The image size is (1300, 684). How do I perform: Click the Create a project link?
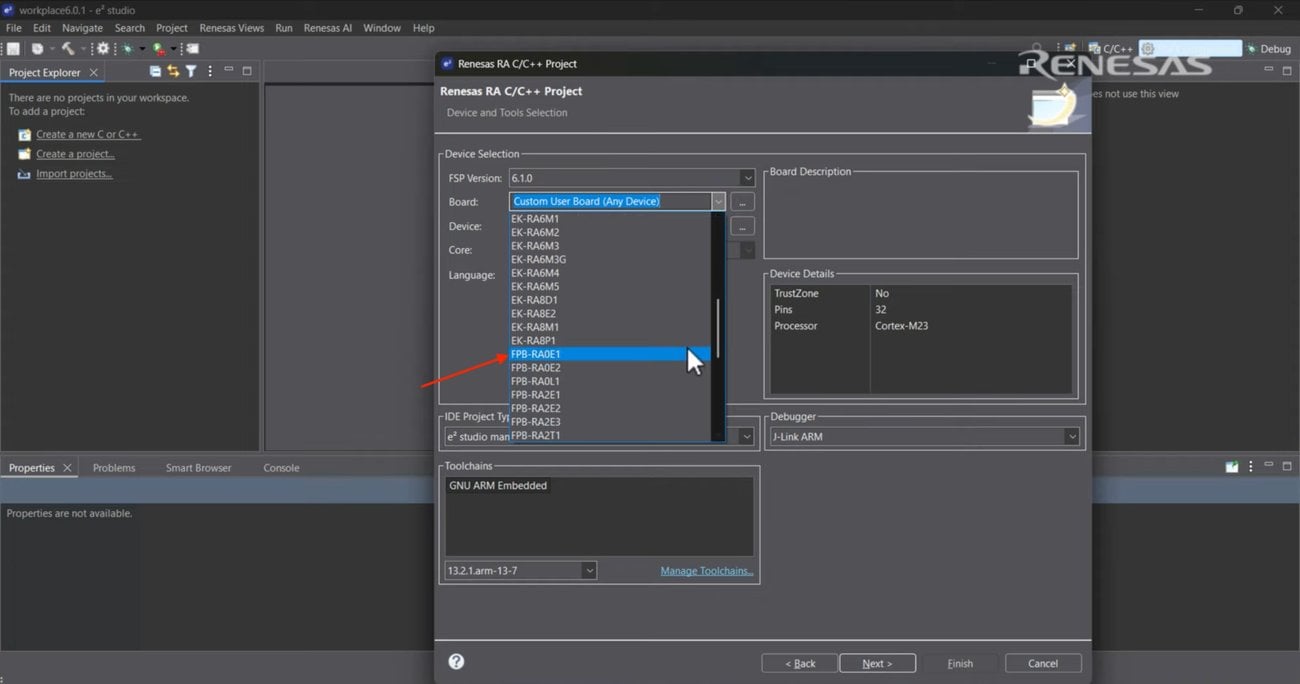click(75, 154)
